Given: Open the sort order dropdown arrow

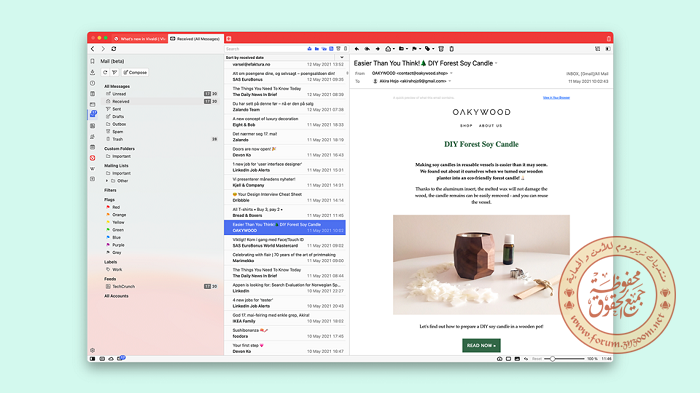Looking at the screenshot, I should pyautogui.click(x=342, y=57).
